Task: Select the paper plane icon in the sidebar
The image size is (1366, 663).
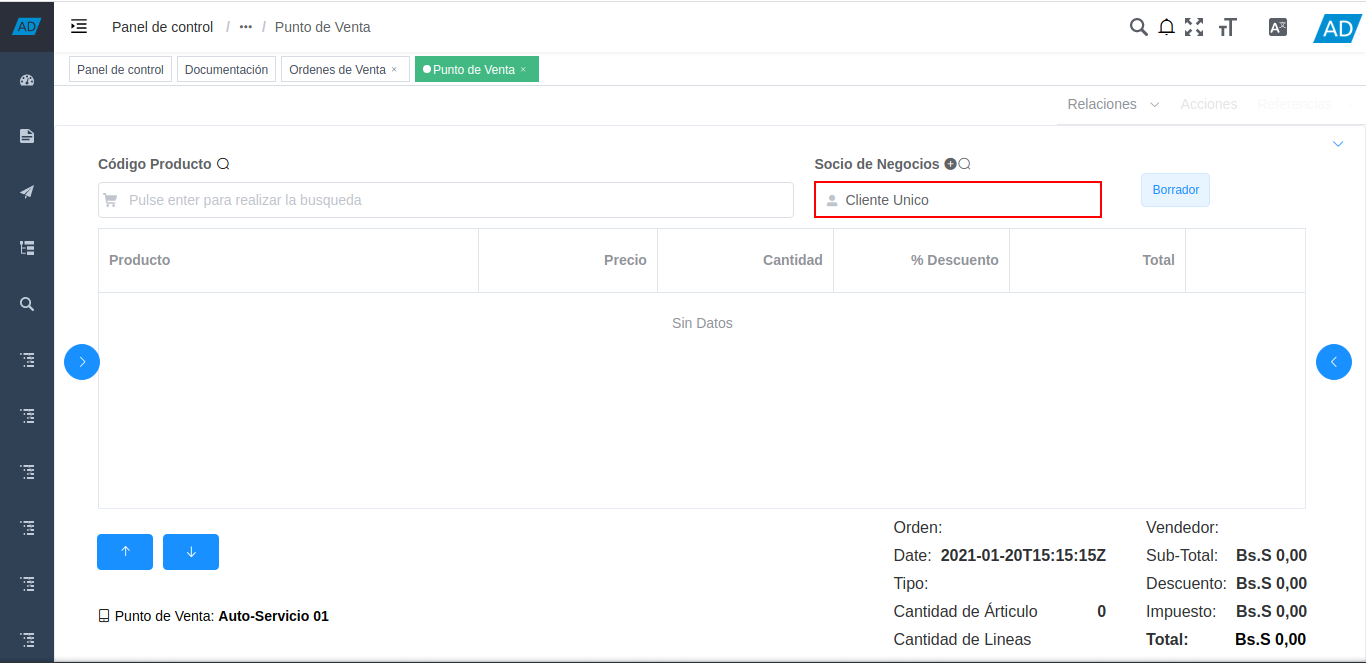Action: (26, 191)
